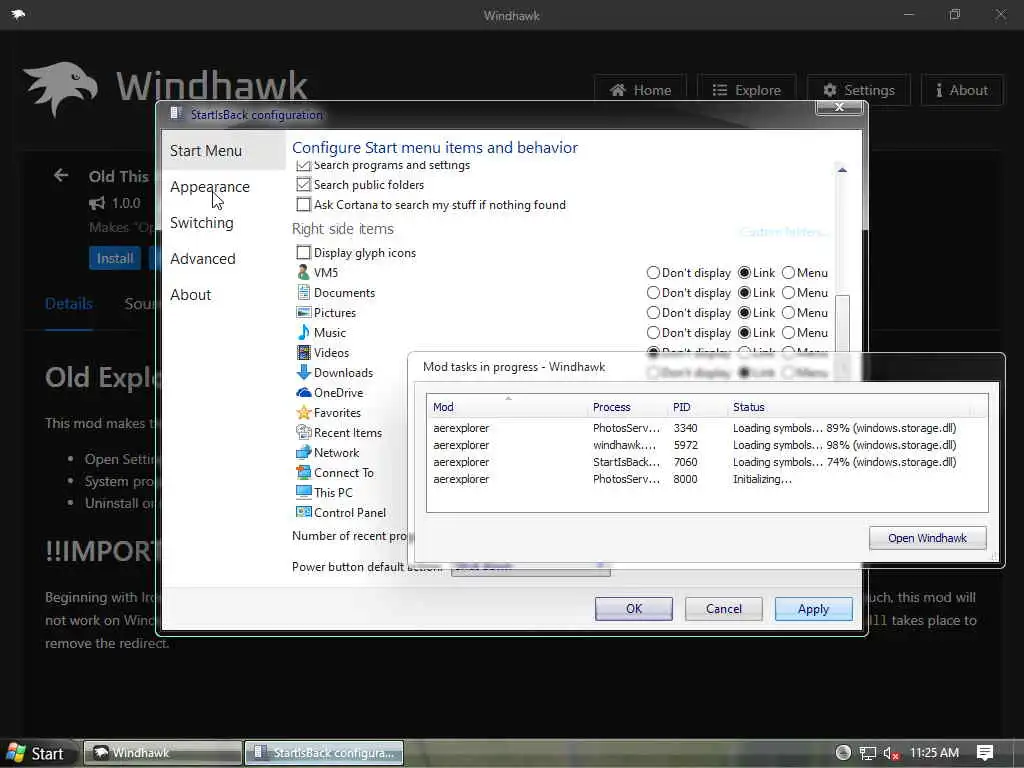
Task: Install the Old This PC mod
Action: 115,259
